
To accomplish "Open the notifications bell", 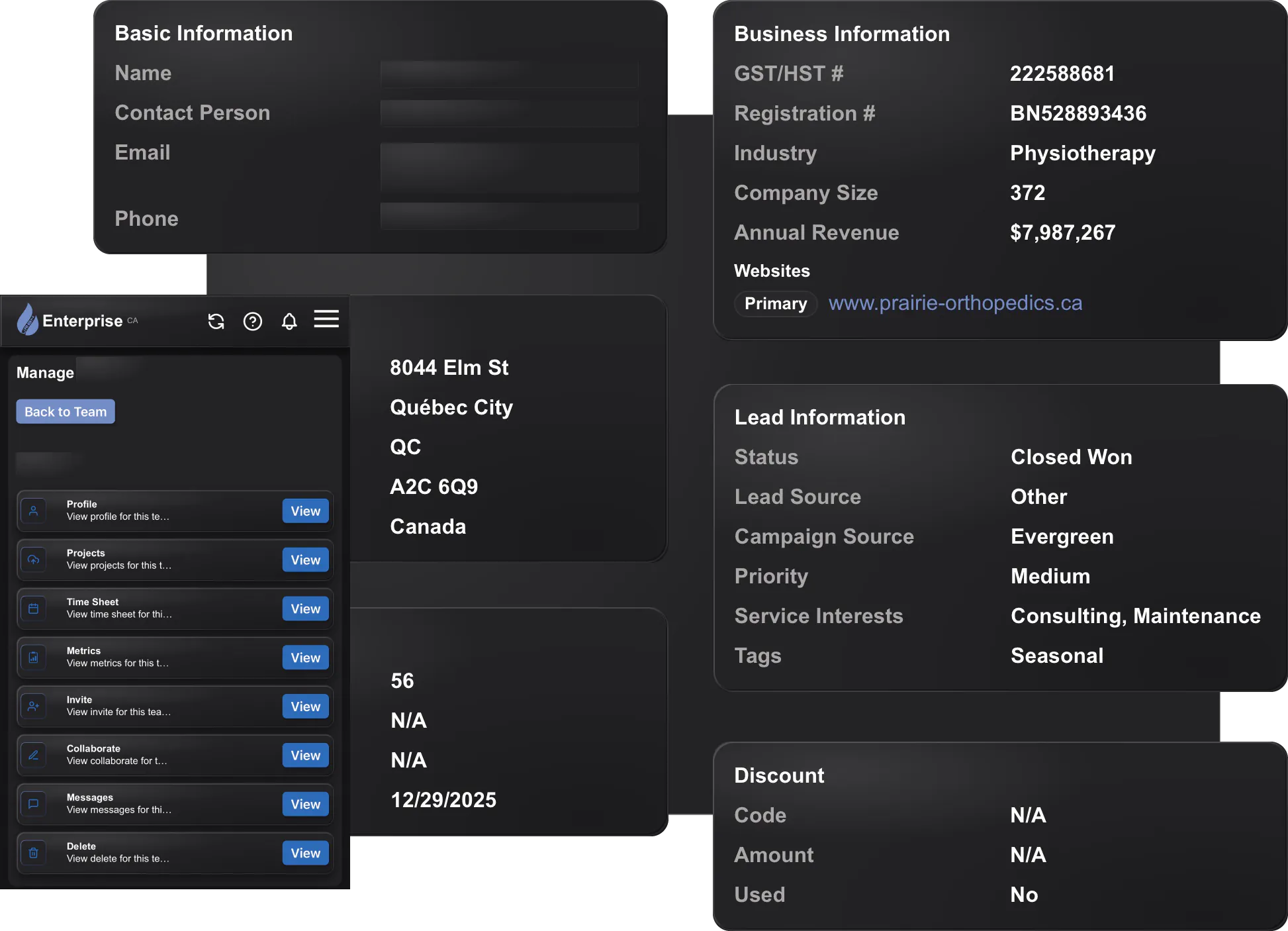I will (289, 322).
